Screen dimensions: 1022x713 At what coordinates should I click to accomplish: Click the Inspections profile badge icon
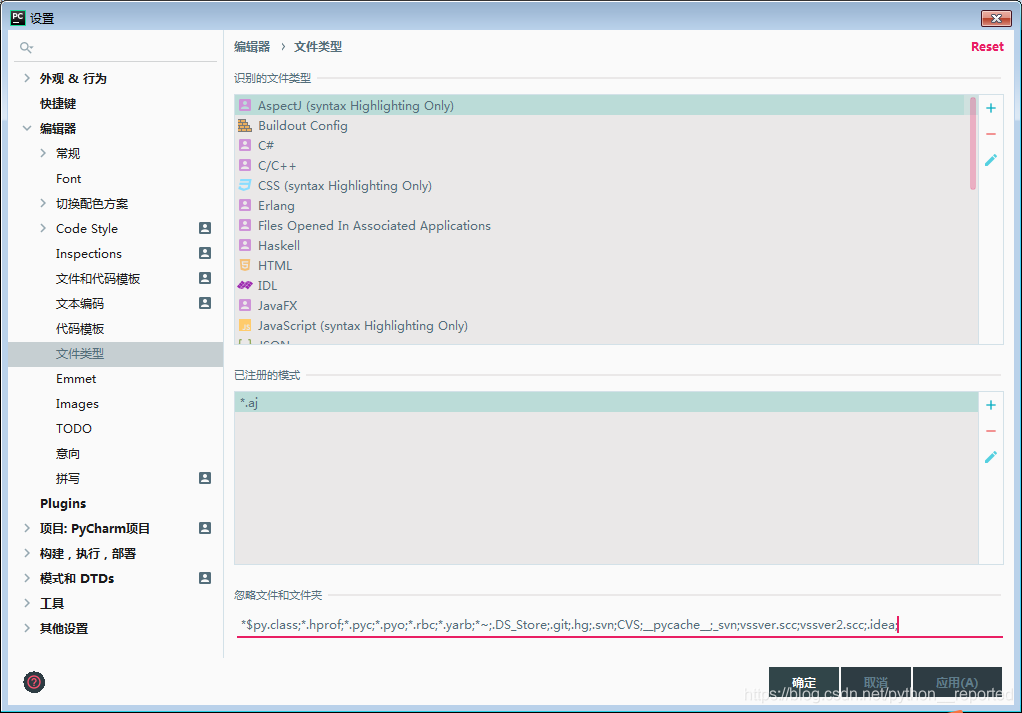pyautogui.click(x=205, y=253)
